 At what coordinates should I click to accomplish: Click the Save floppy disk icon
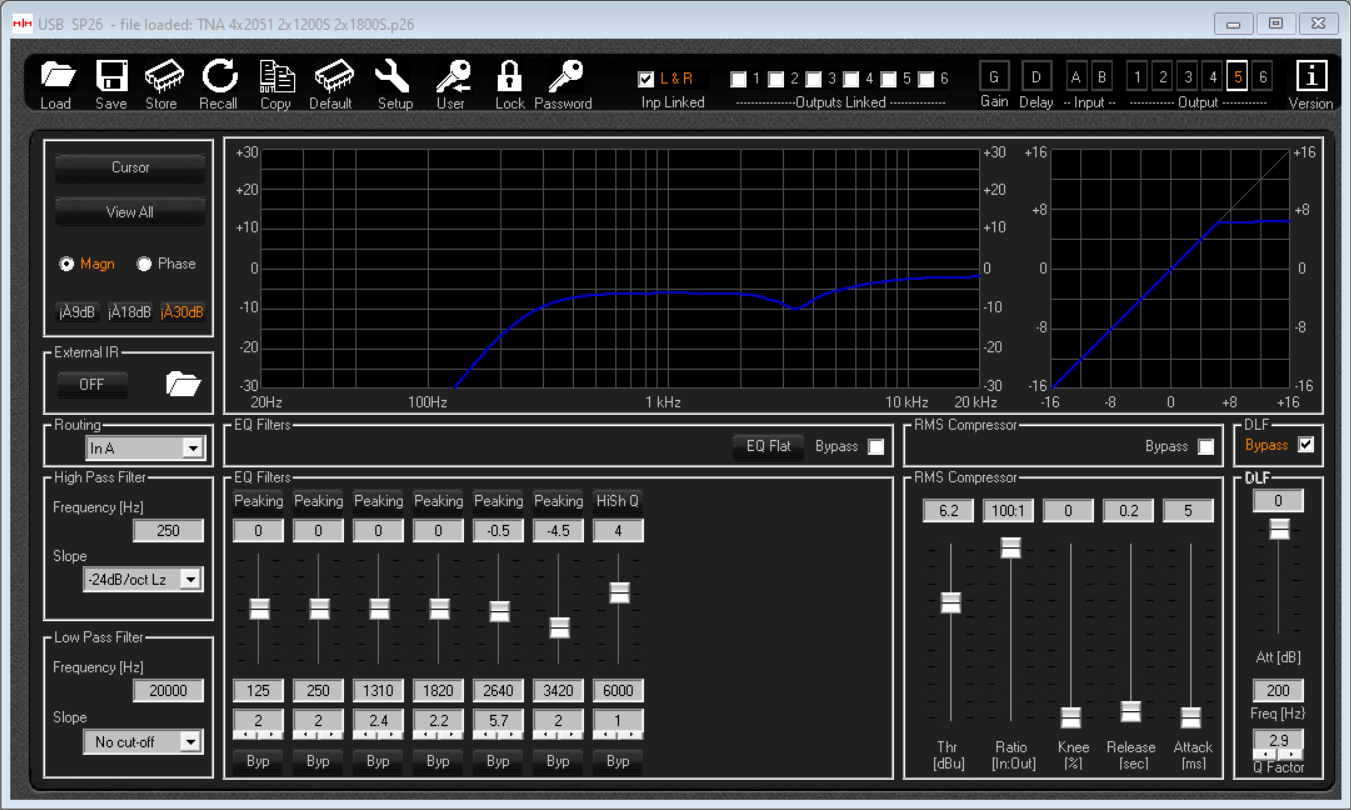tap(111, 77)
